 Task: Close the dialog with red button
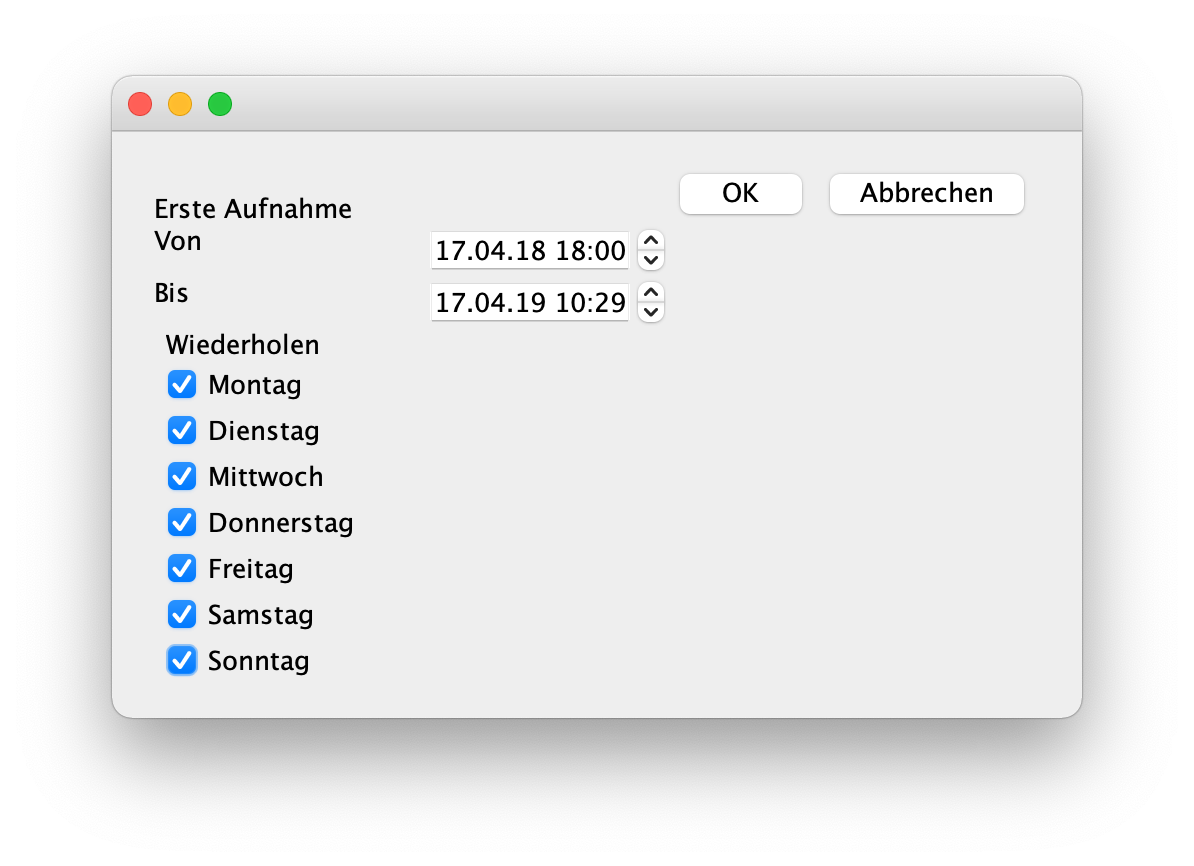point(140,104)
